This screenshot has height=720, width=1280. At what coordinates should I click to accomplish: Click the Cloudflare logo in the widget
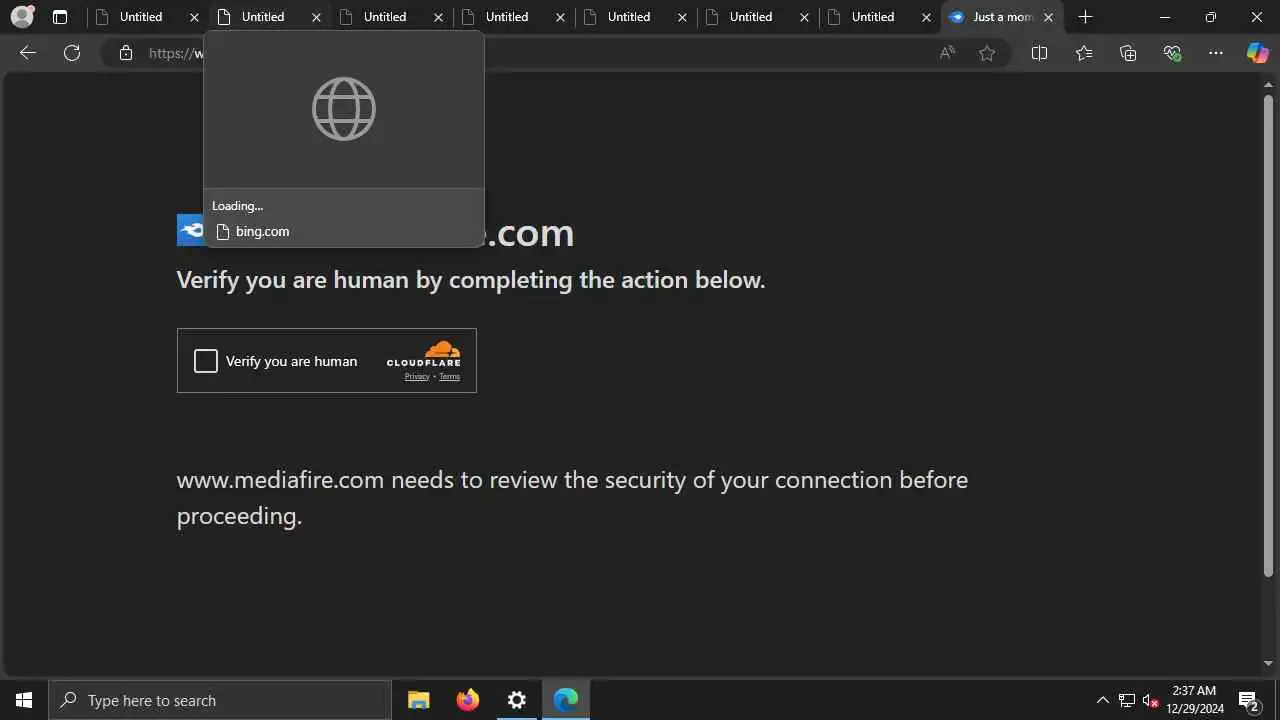click(x=424, y=354)
